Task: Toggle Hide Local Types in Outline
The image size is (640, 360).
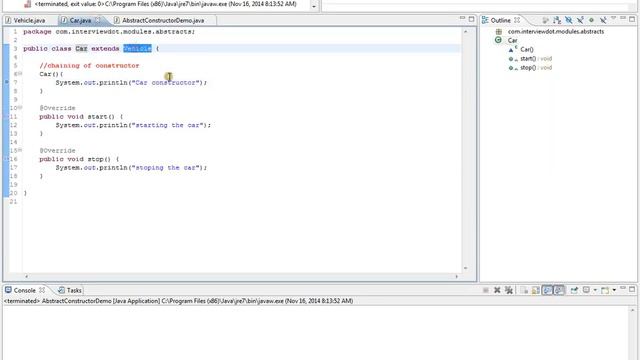Action: click(602, 20)
